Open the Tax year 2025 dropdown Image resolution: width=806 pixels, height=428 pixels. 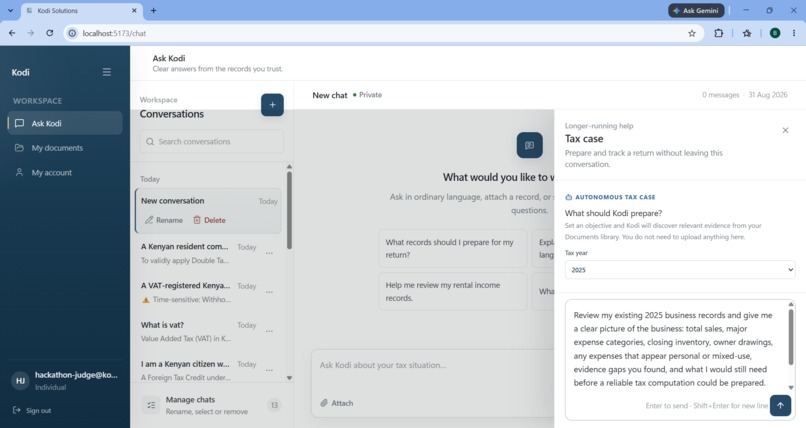[680, 270]
